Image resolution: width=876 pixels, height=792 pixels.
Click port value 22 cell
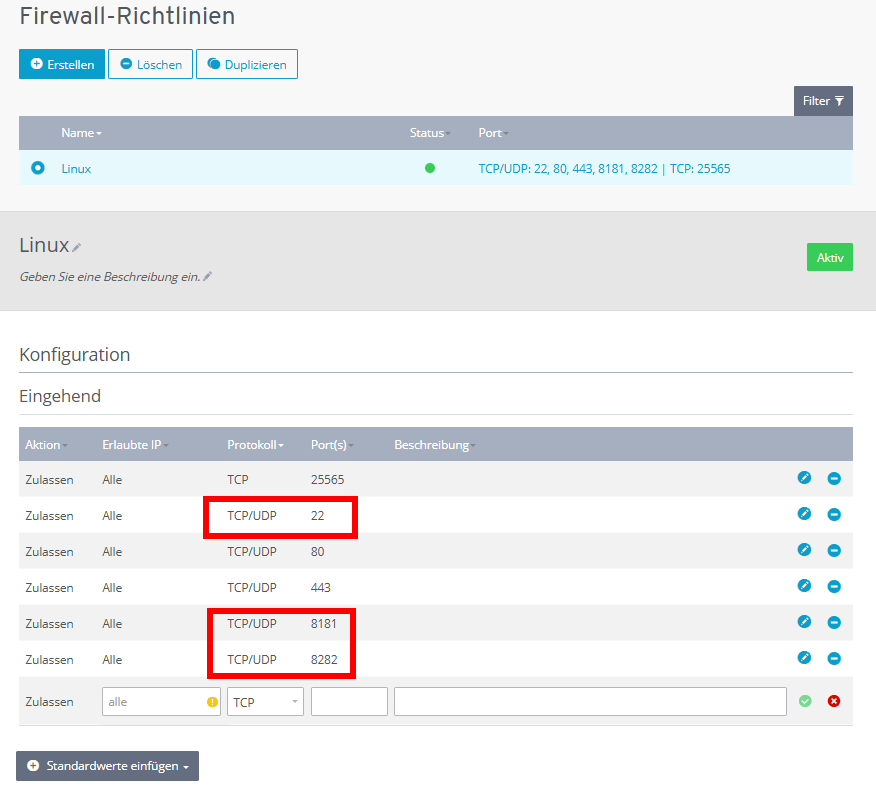pos(317,516)
